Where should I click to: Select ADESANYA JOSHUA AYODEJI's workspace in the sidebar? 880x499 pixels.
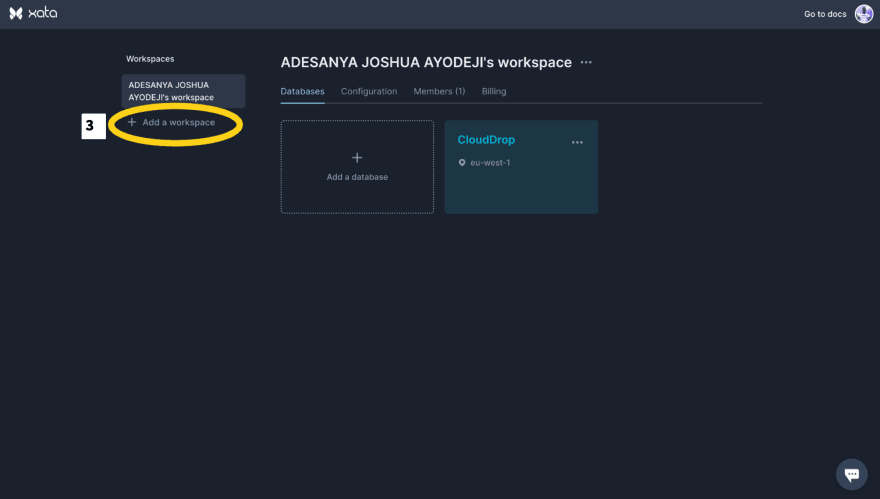pyautogui.click(x=183, y=91)
